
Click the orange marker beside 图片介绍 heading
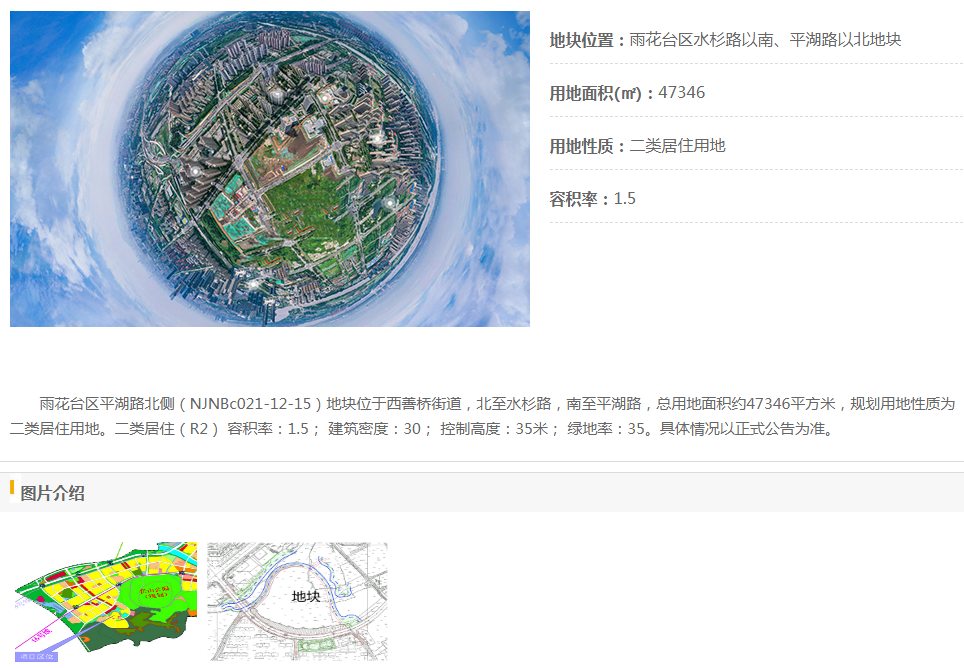tap(12, 488)
